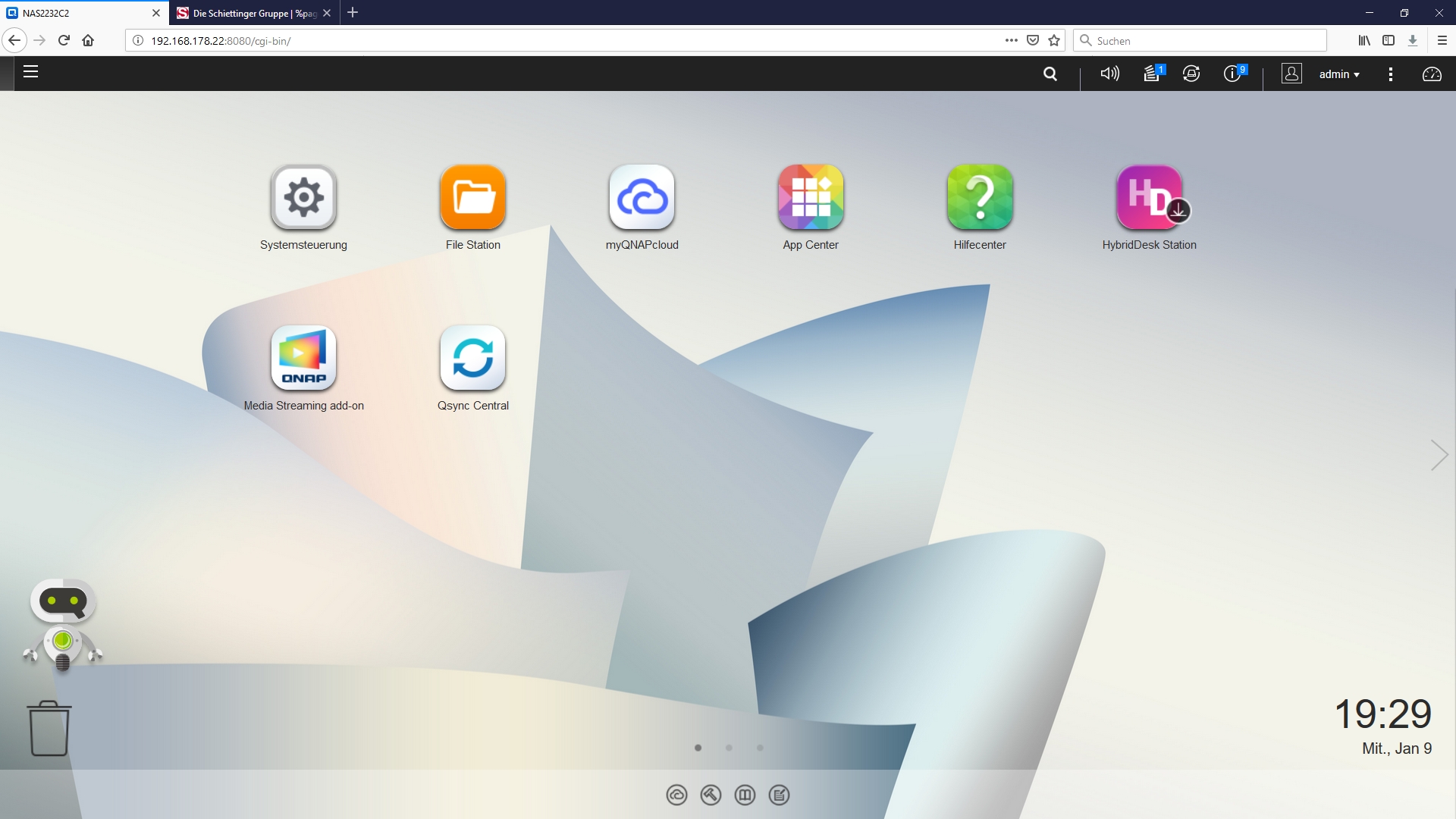
Task: Expand the admin user dropdown
Action: tap(1338, 74)
